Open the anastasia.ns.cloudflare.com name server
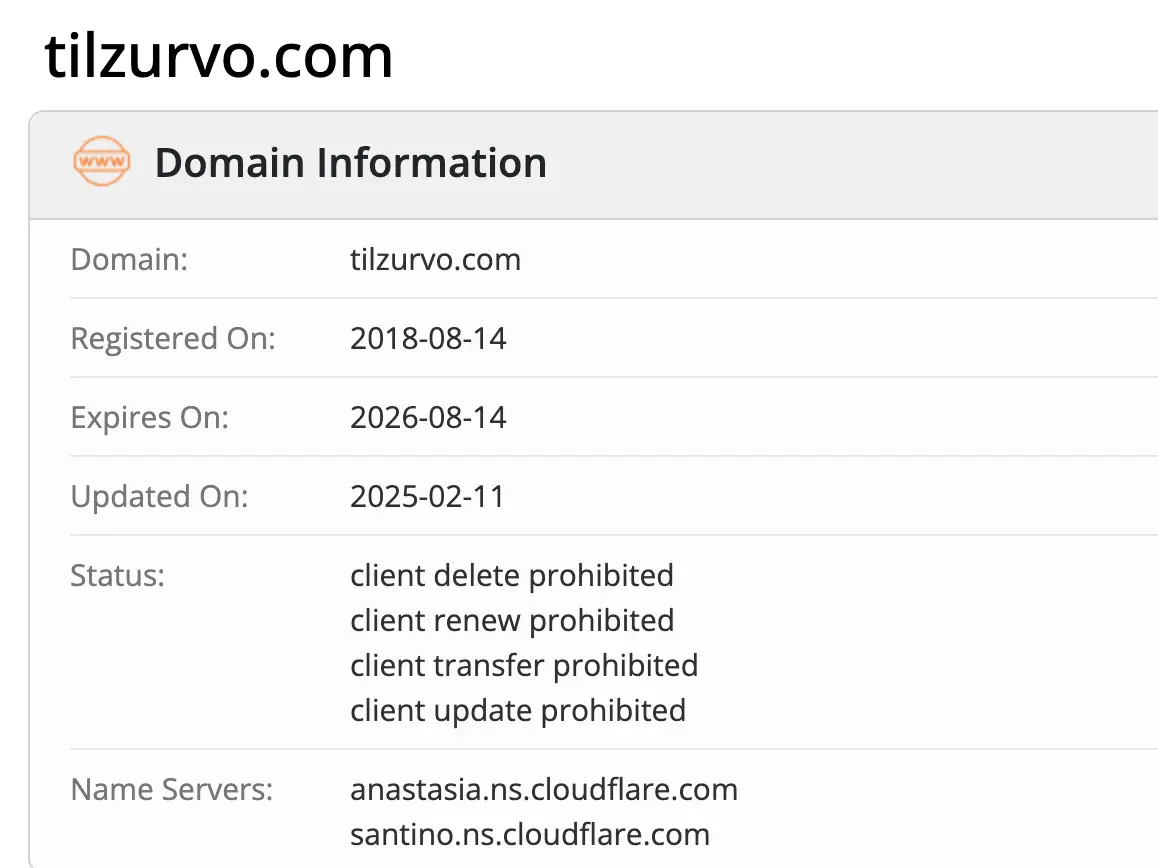The height and width of the screenshot is (868, 1158). coord(543,789)
